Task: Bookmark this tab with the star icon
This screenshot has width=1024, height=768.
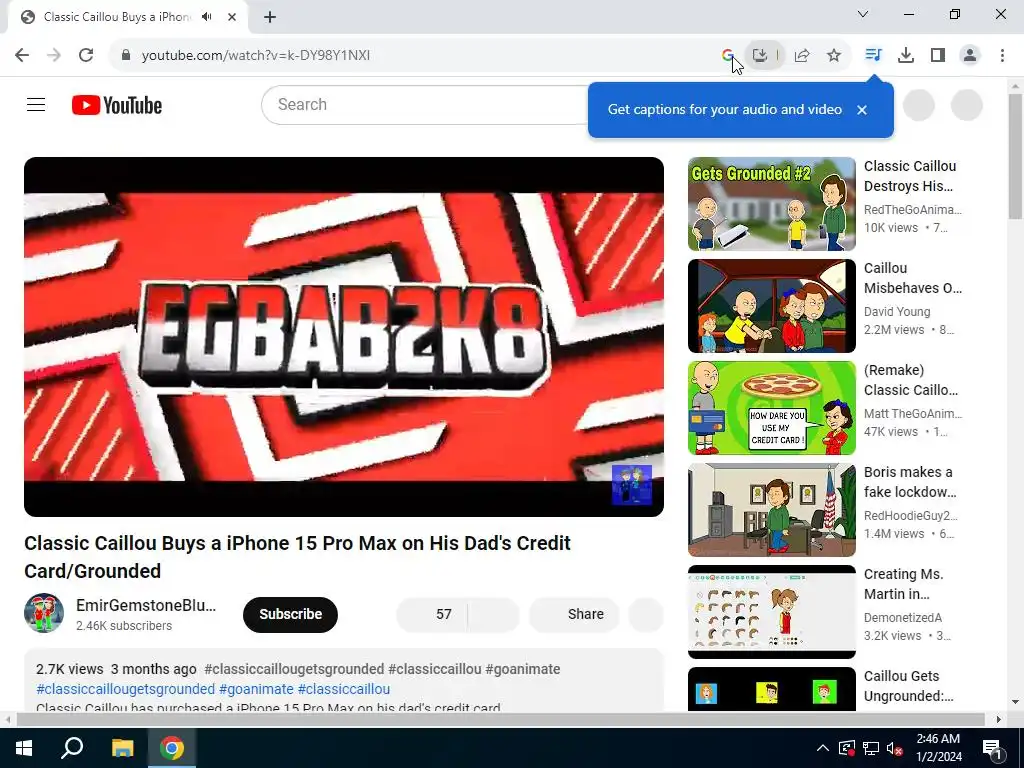Action: click(x=834, y=56)
